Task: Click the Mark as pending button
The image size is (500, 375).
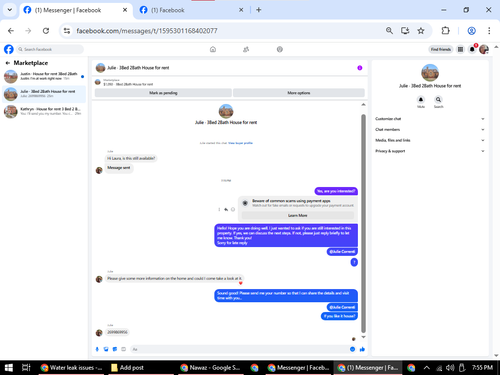Action: tap(163, 93)
